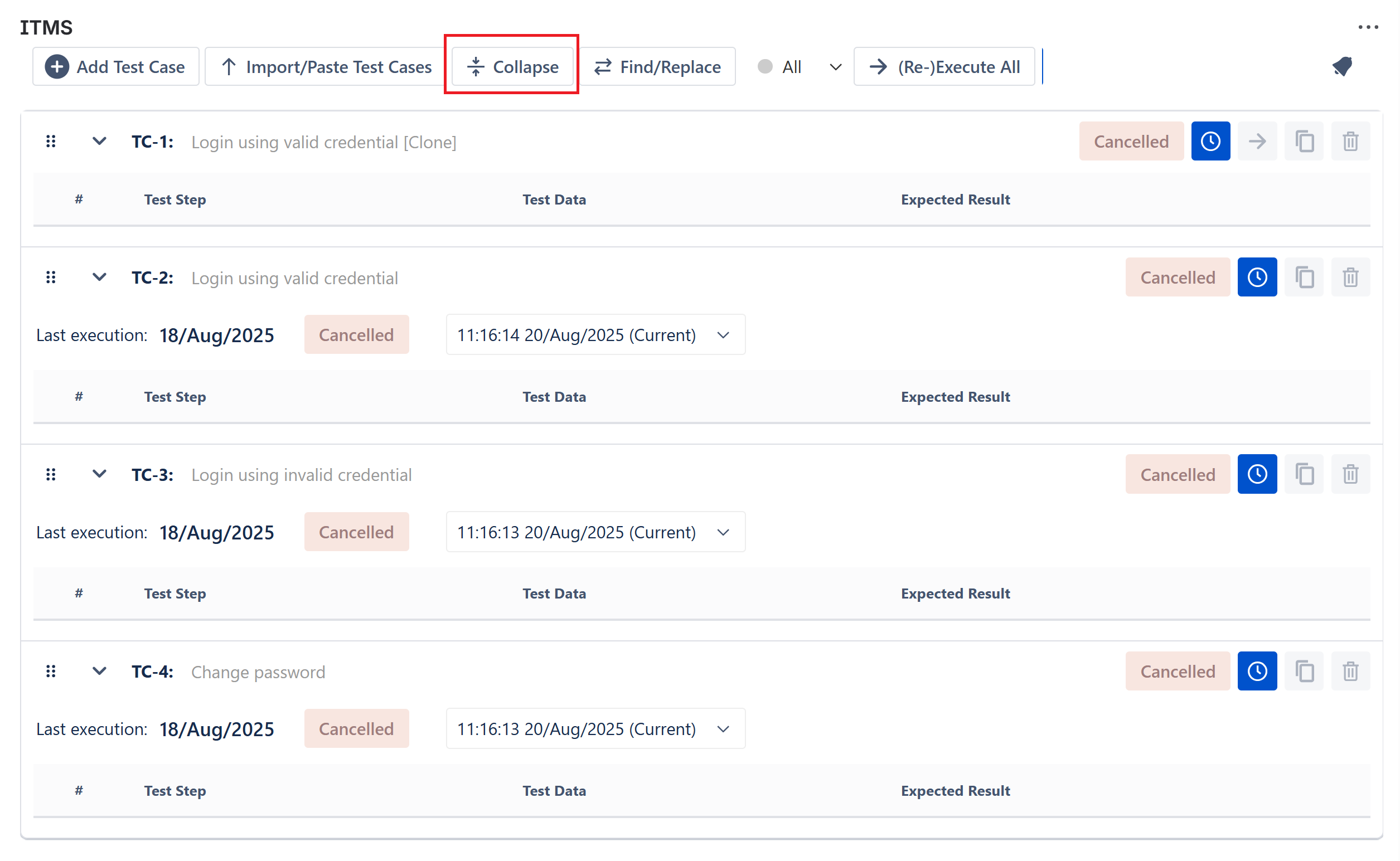
Task: Open execution history clock for TC-4
Action: pyautogui.click(x=1257, y=672)
